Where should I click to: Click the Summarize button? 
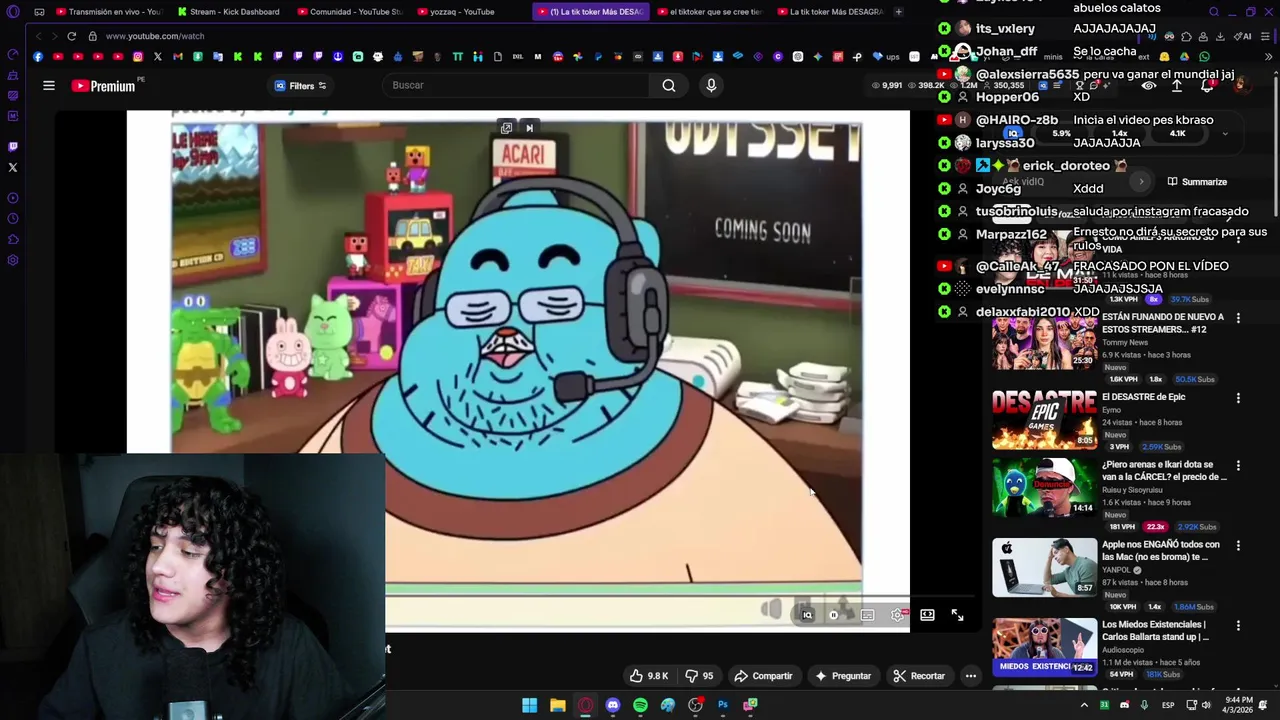coord(1196,182)
